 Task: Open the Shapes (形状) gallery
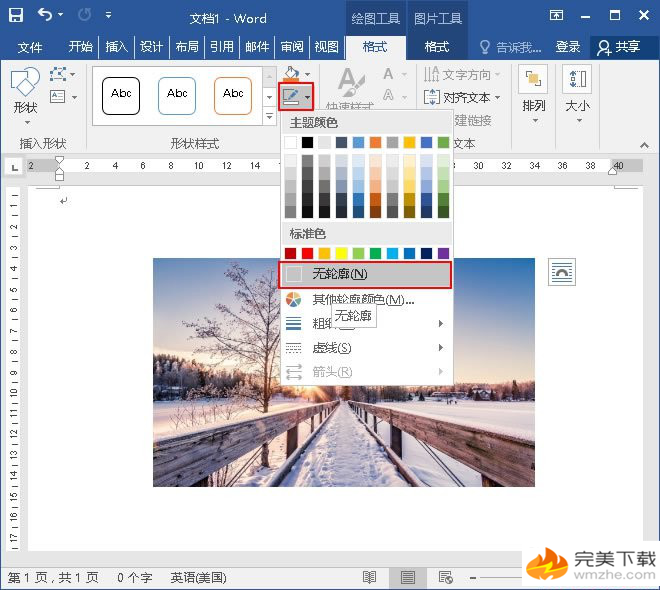tap(25, 93)
